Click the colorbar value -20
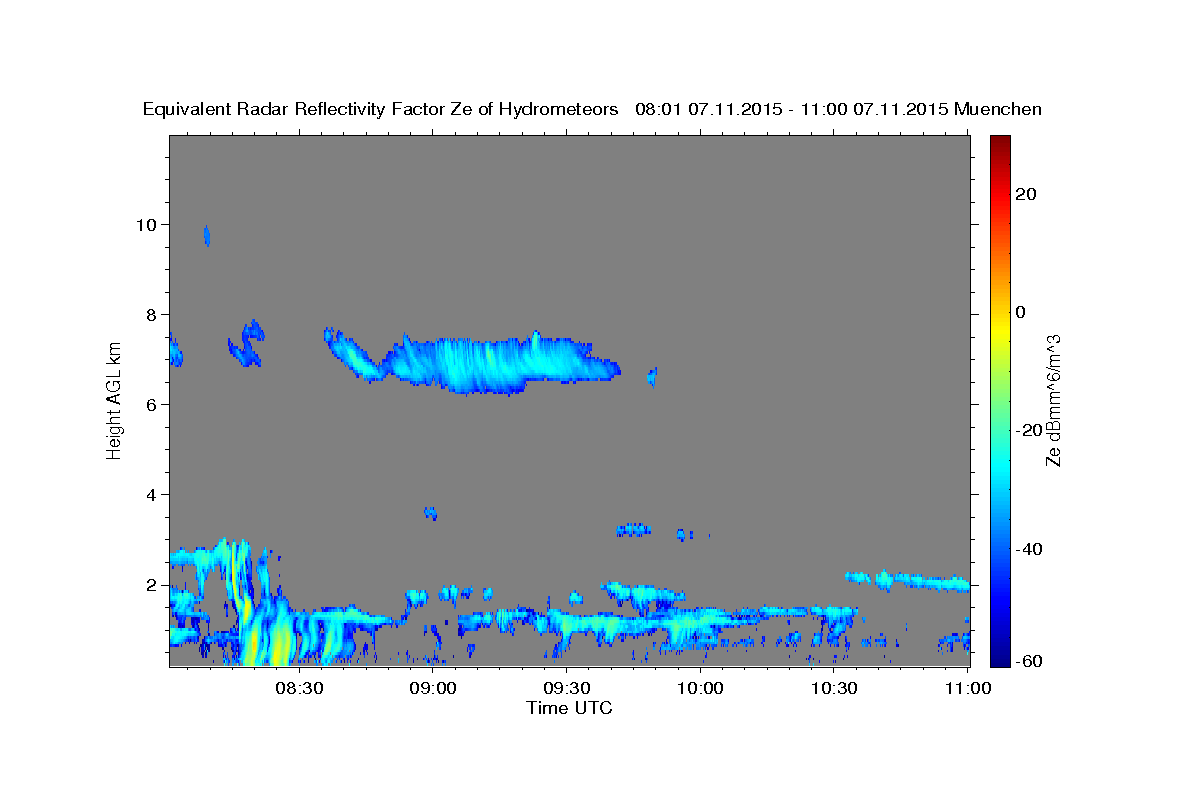 pos(1029,430)
